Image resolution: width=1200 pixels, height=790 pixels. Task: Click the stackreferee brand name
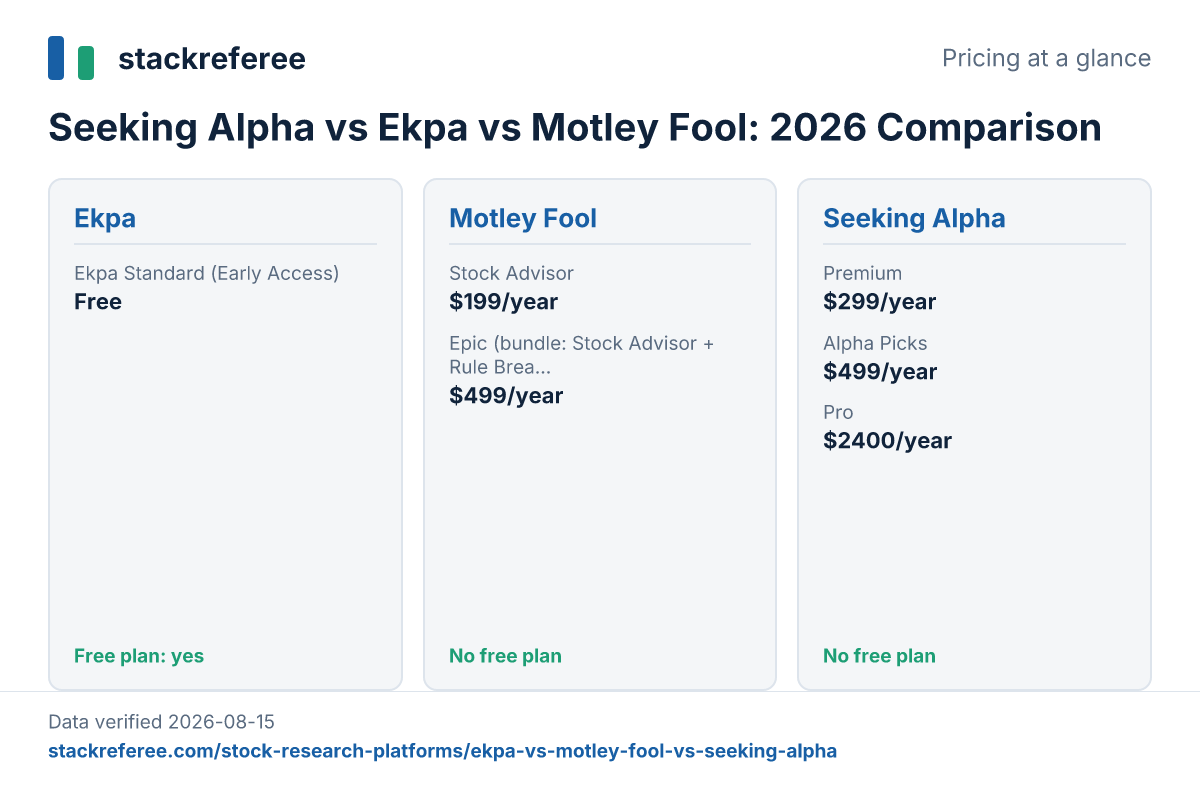(x=212, y=59)
